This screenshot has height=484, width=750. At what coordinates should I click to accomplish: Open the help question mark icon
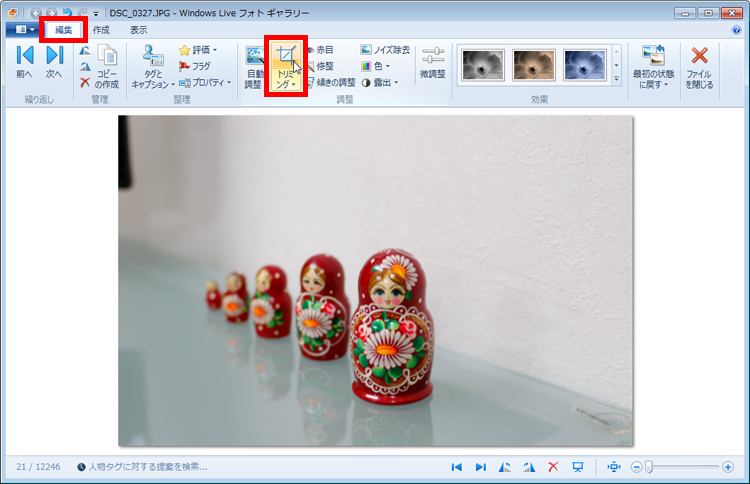[737, 30]
